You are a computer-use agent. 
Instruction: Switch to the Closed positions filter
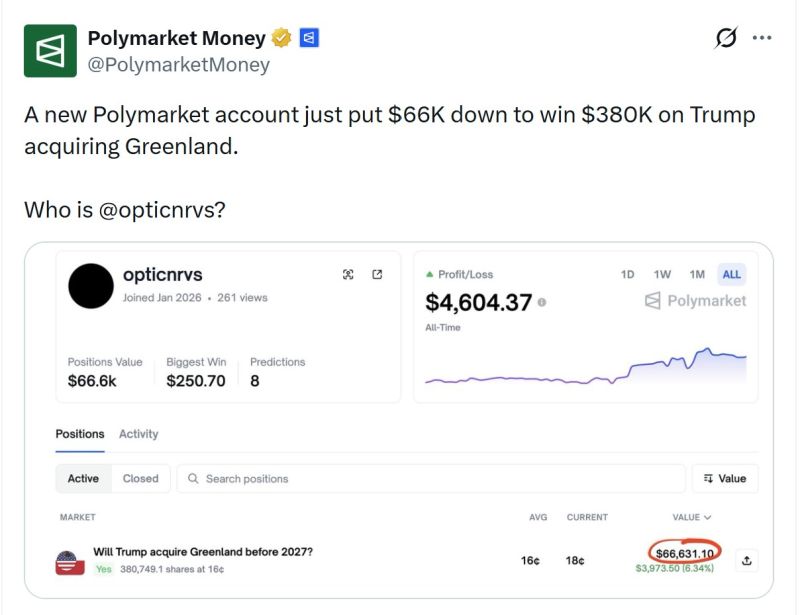coord(141,478)
